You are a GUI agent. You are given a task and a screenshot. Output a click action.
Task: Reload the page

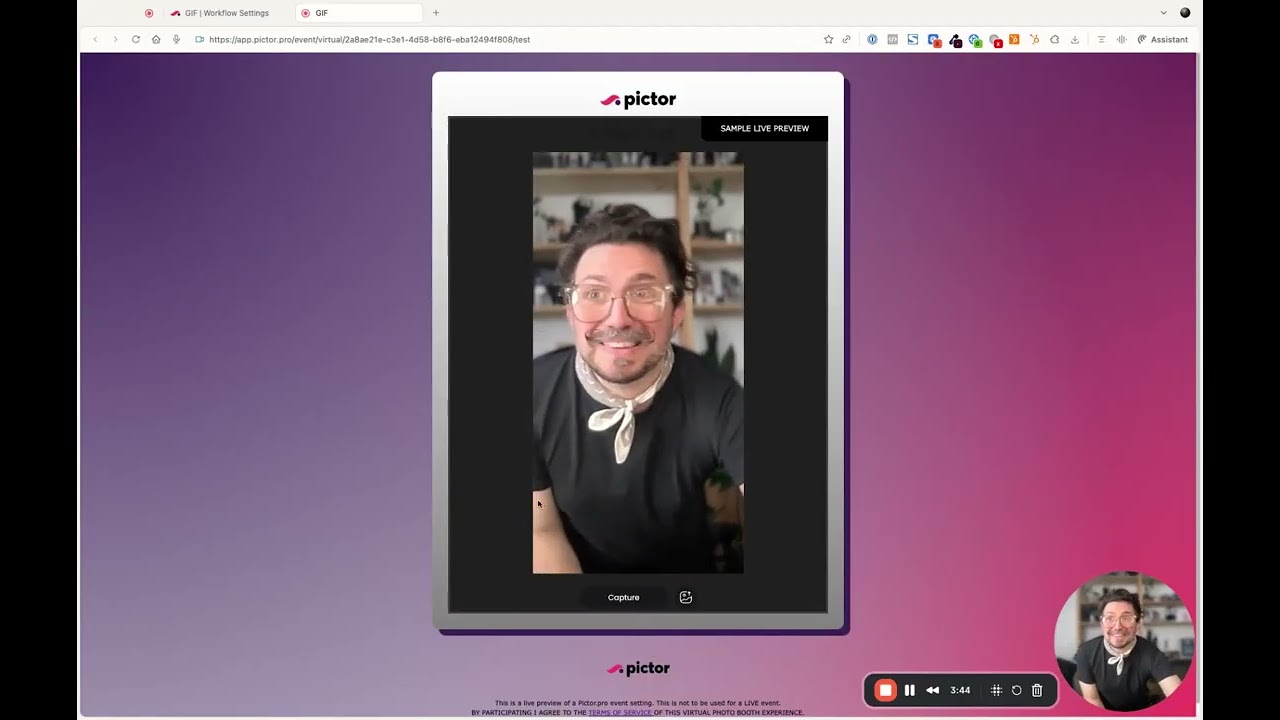136,40
